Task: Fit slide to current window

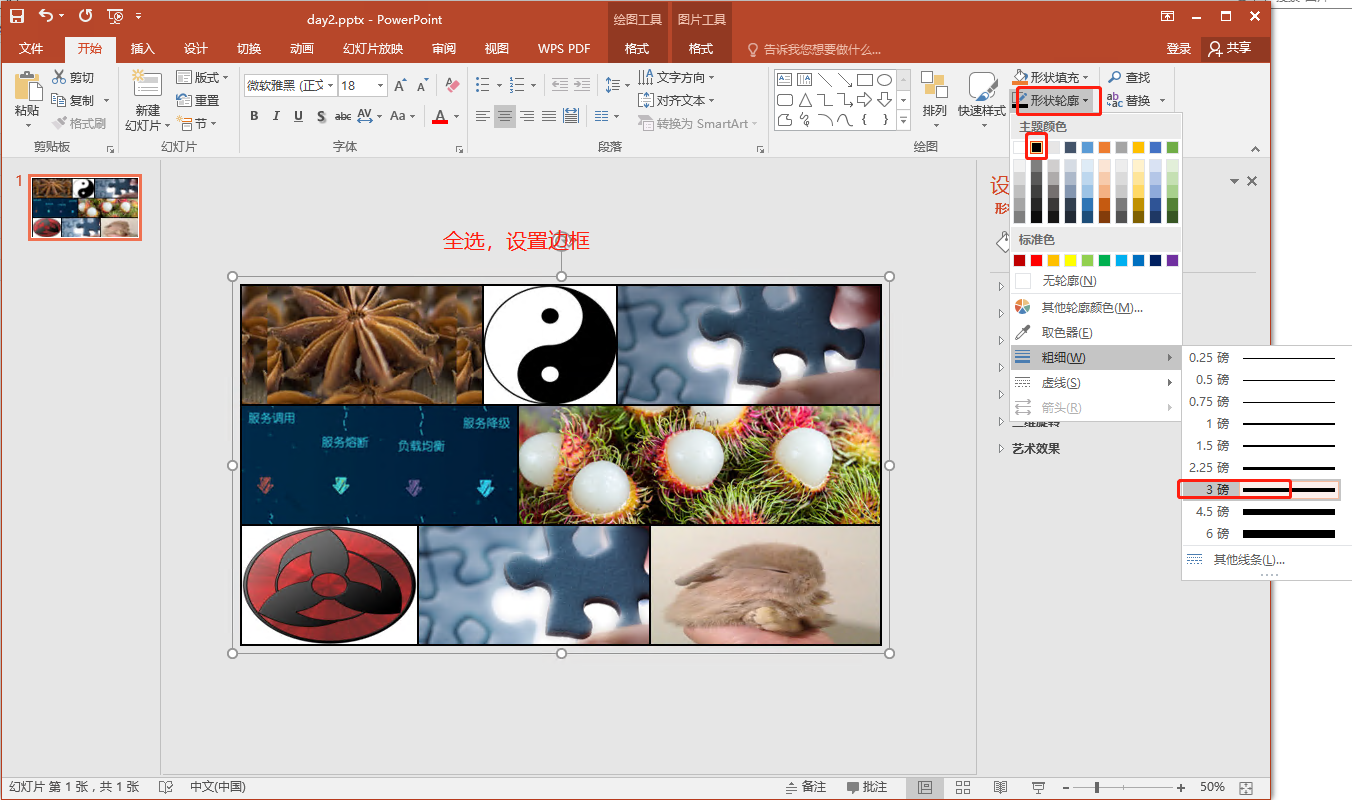Action: 1246,787
